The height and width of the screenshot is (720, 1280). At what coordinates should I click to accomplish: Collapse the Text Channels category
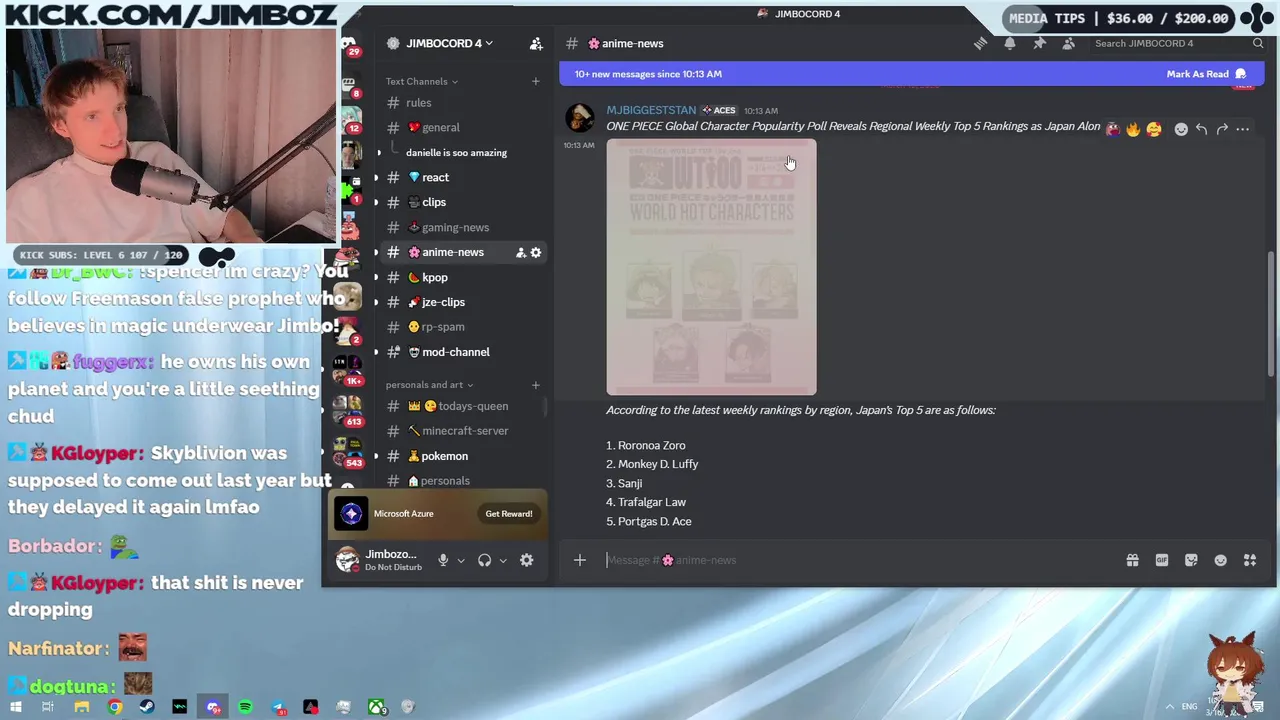click(421, 81)
